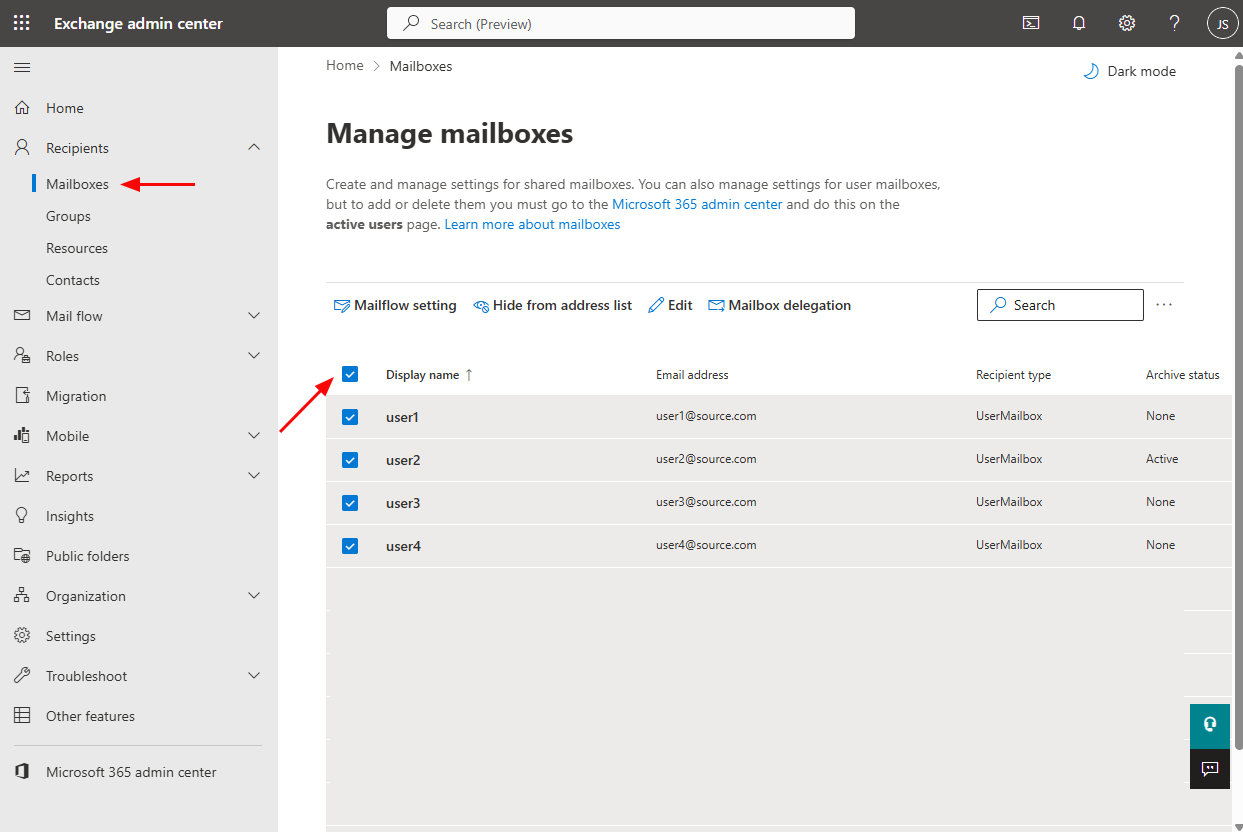Click the teal support headset icon
The image size is (1243, 832).
pyautogui.click(x=1210, y=724)
